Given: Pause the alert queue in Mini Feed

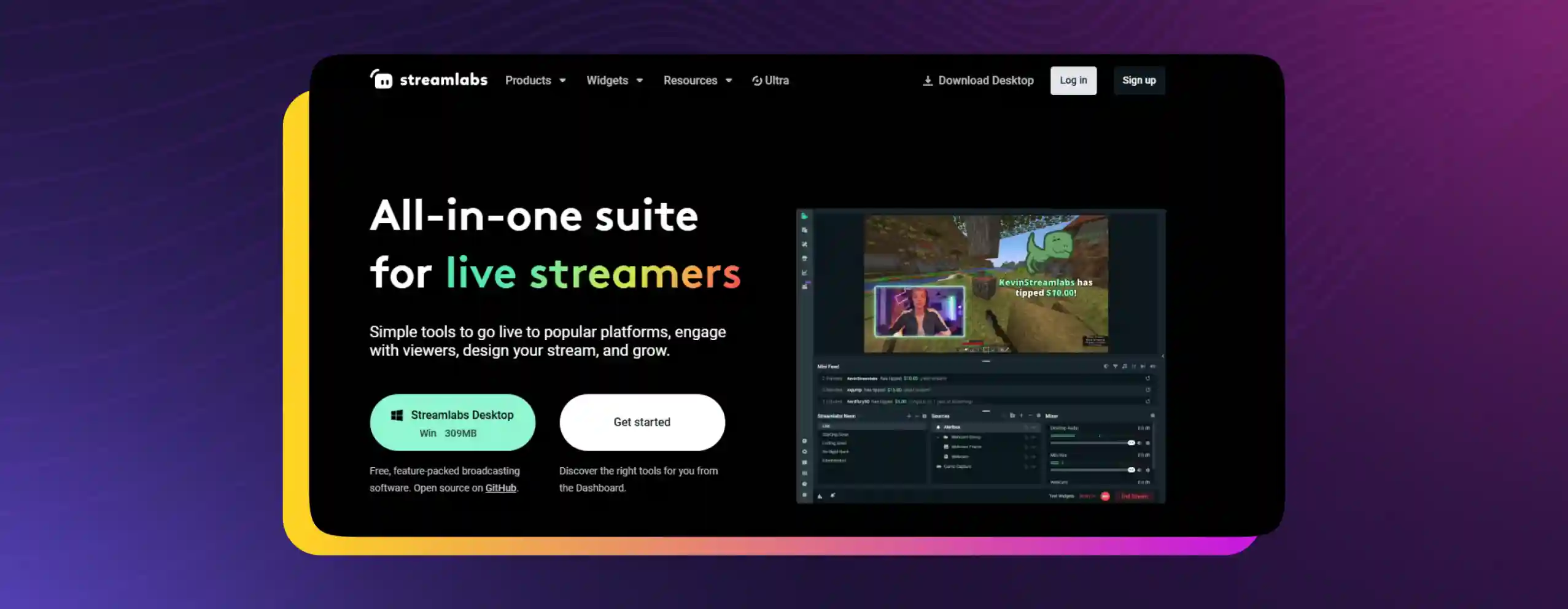Looking at the screenshot, I should tap(1134, 367).
